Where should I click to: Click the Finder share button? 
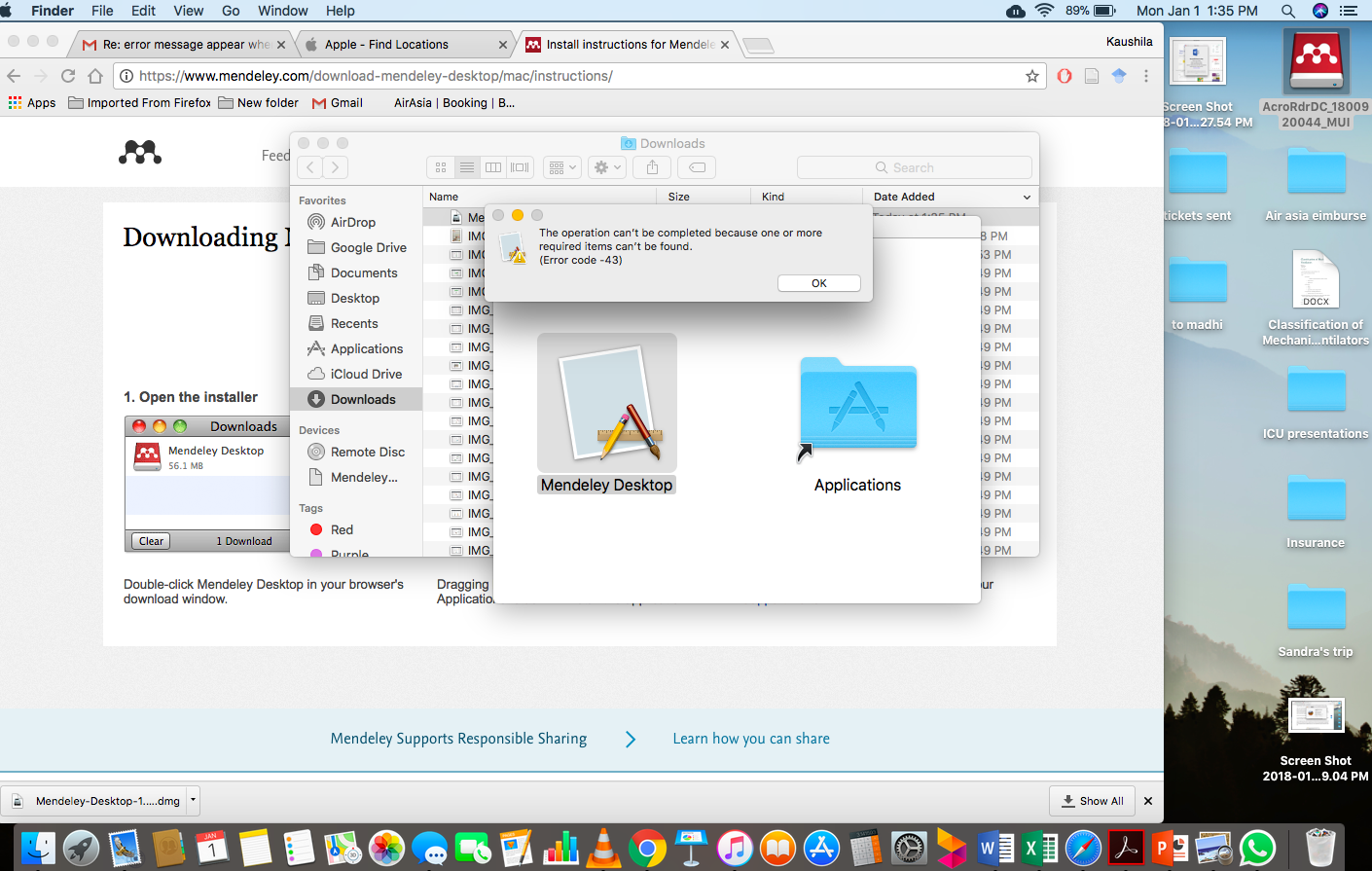click(x=653, y=167)
